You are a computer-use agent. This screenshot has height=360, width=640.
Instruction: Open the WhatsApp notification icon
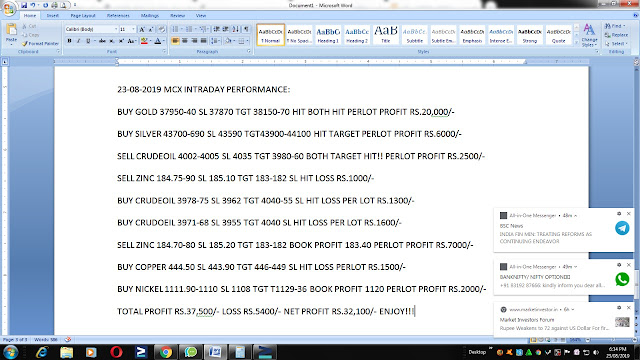click(x=622, y=279)
